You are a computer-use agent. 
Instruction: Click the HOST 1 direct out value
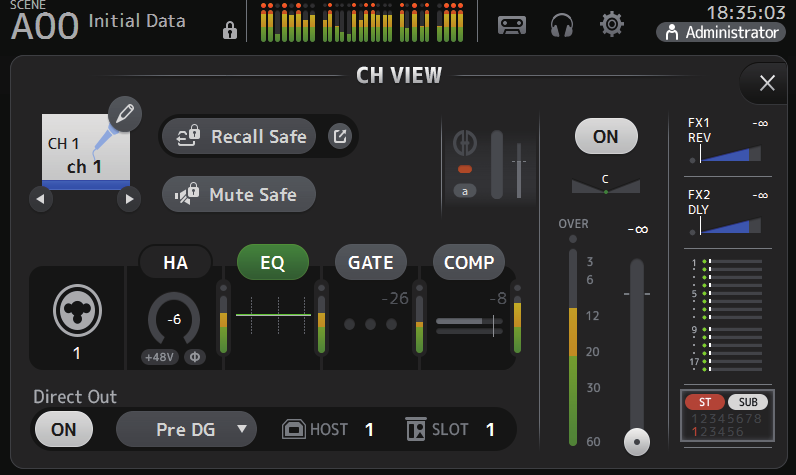pyautogui.click(x=369, y=430)
